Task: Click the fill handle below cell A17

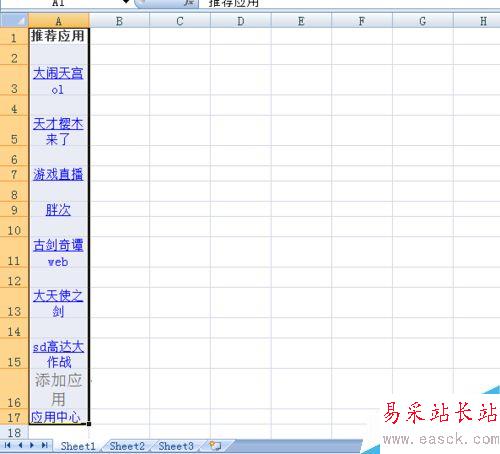Action: [x=89, y=424]
